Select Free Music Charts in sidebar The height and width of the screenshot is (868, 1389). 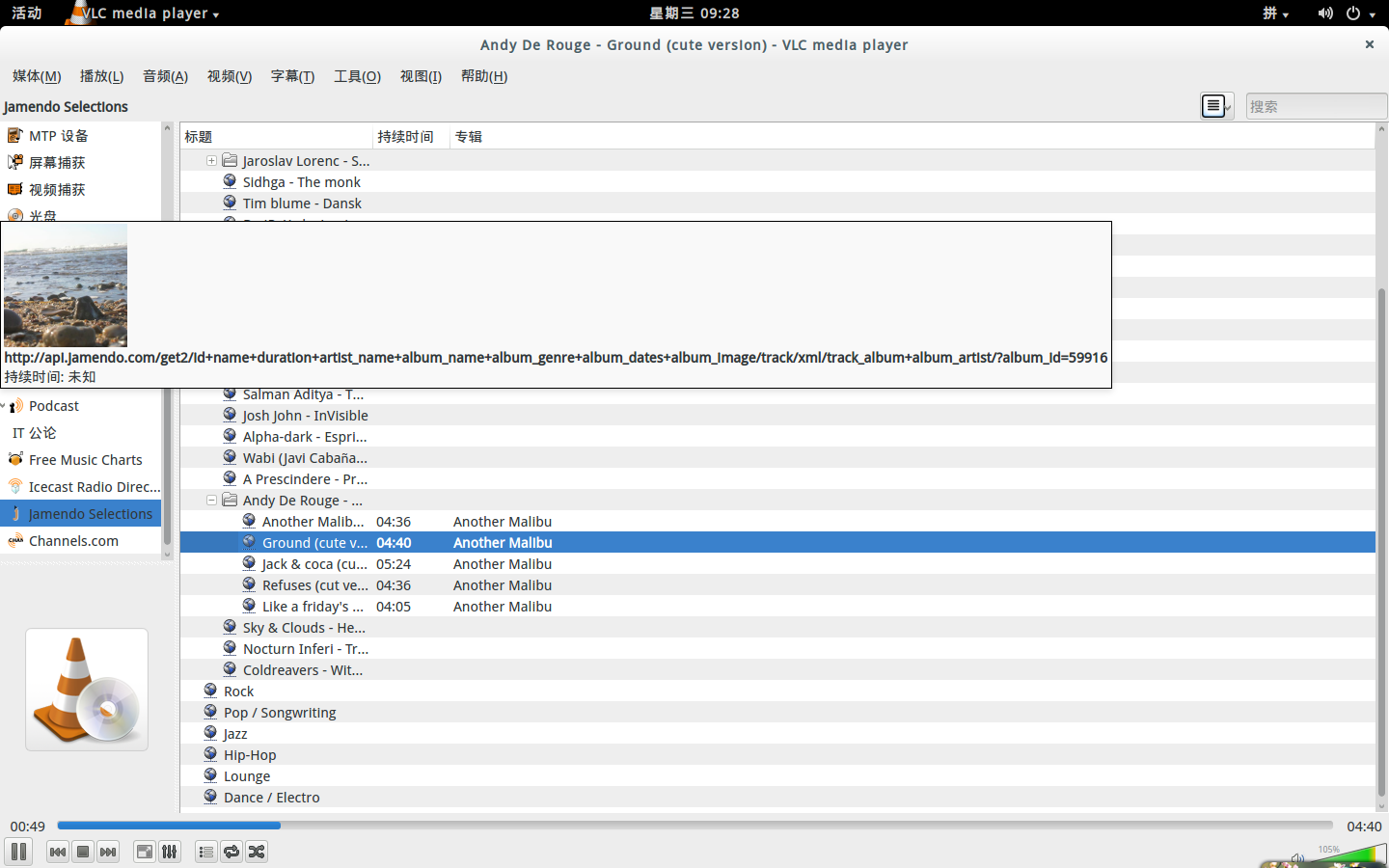[x=85, y=460]
